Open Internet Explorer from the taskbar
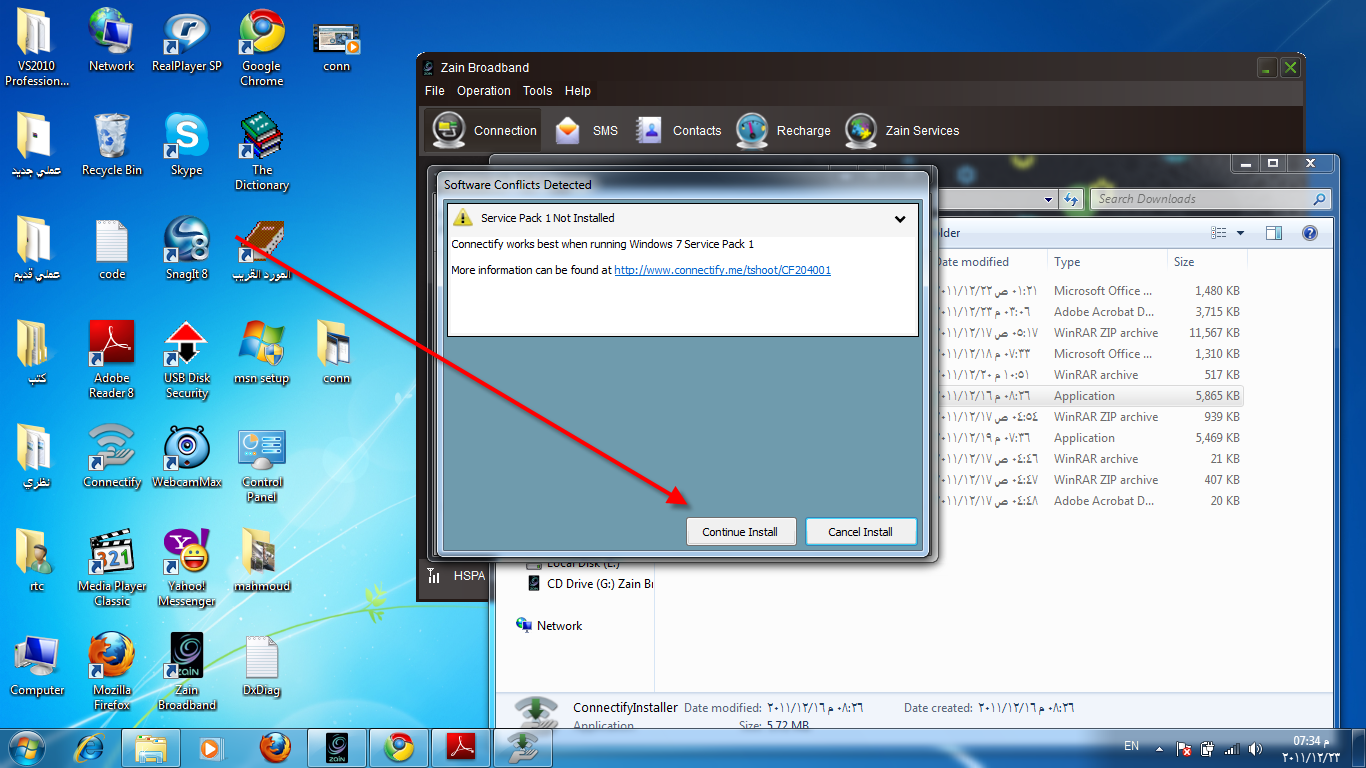 (90, 747)
